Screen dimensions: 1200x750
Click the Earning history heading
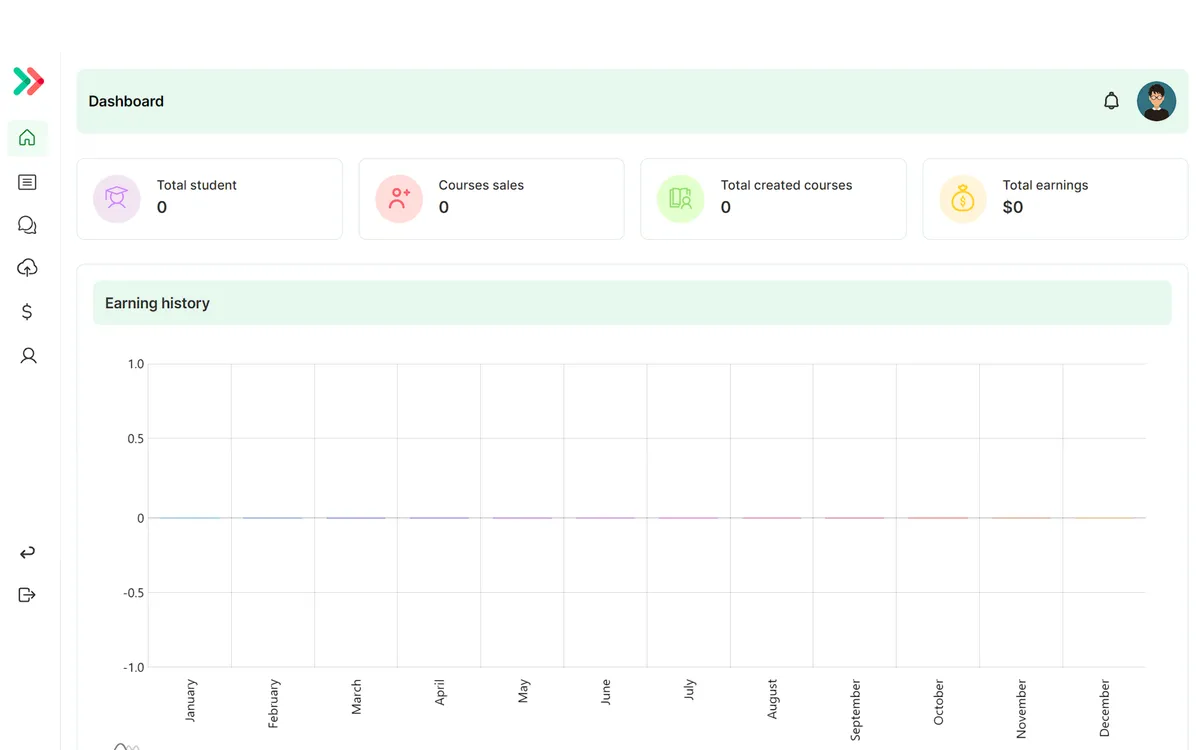(x=157, y=303)
